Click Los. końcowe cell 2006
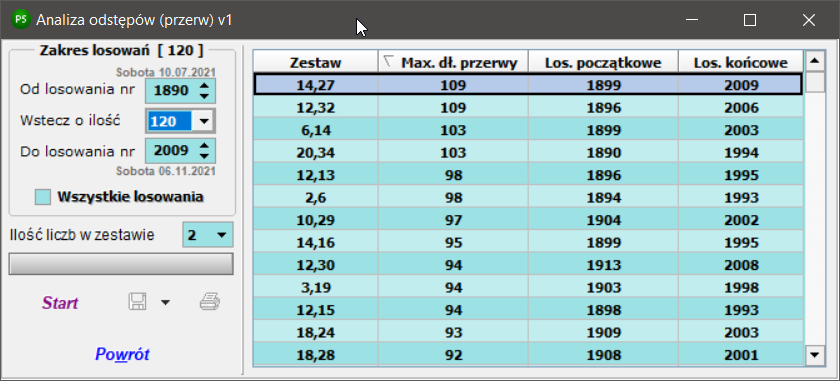Viewport: 840px width, 381px height. click(741, 107)
